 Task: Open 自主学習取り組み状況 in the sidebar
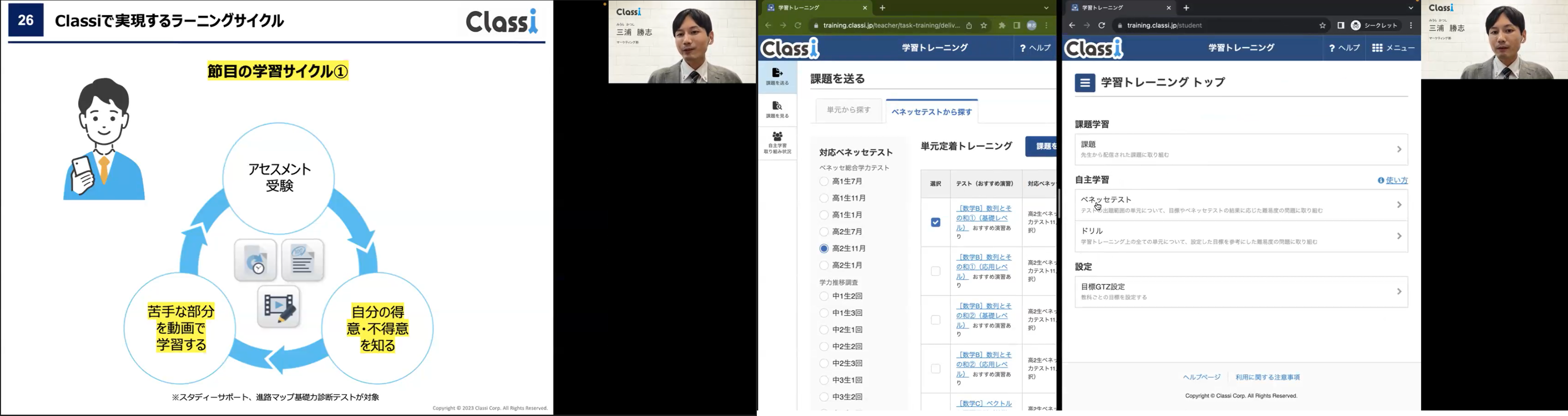click(777, 142)
